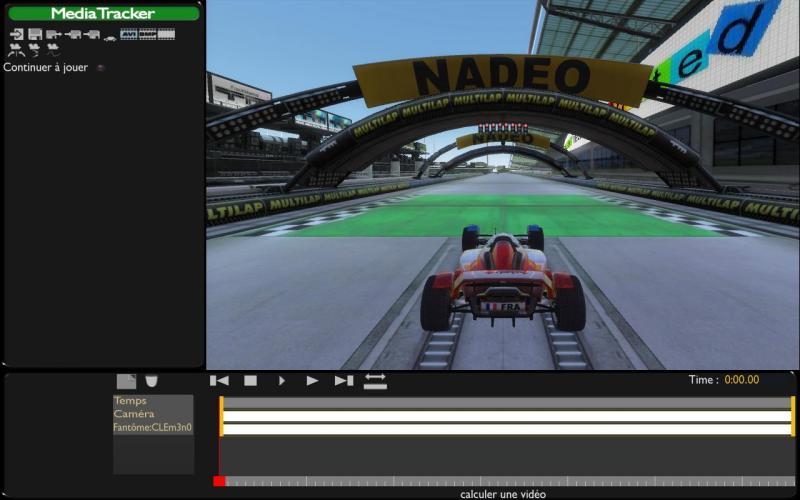Click the BMP film strip icon

click(147, 34)
